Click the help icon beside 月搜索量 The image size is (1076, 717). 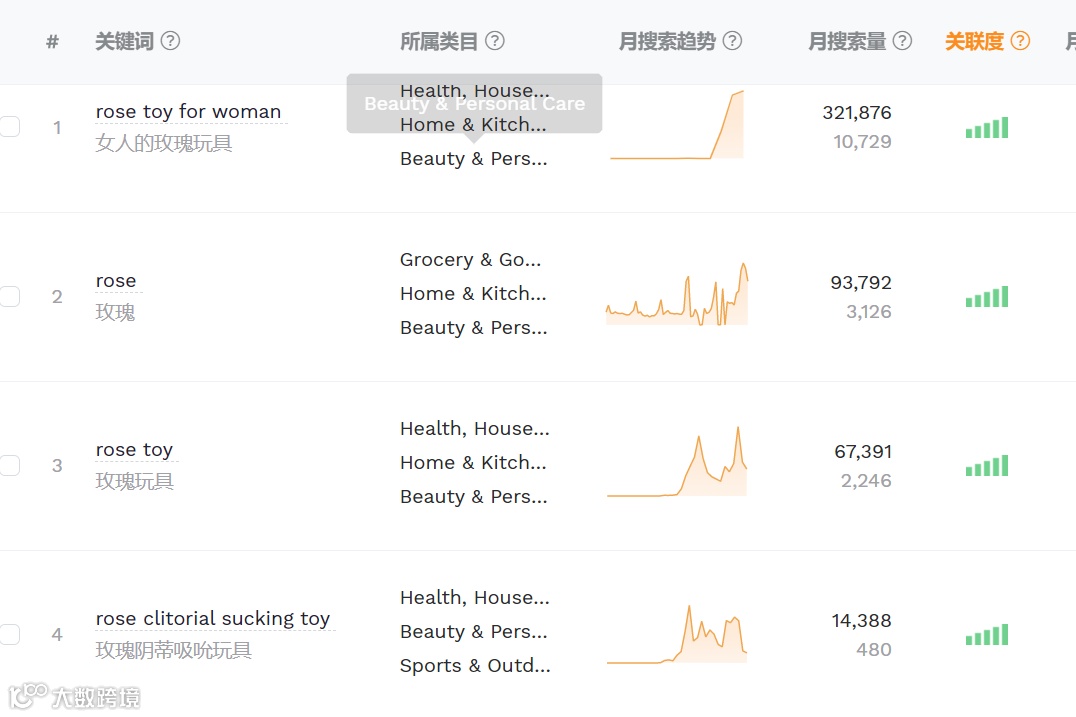[x=901, y=41]
